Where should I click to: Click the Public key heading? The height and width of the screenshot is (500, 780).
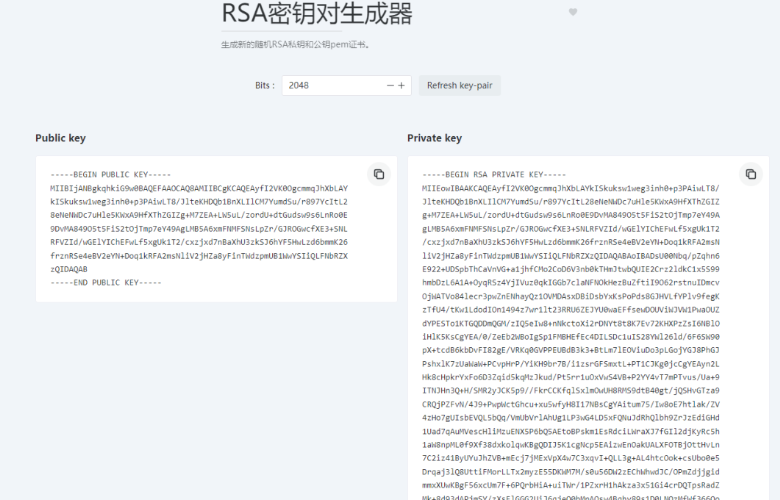(59, 138)
